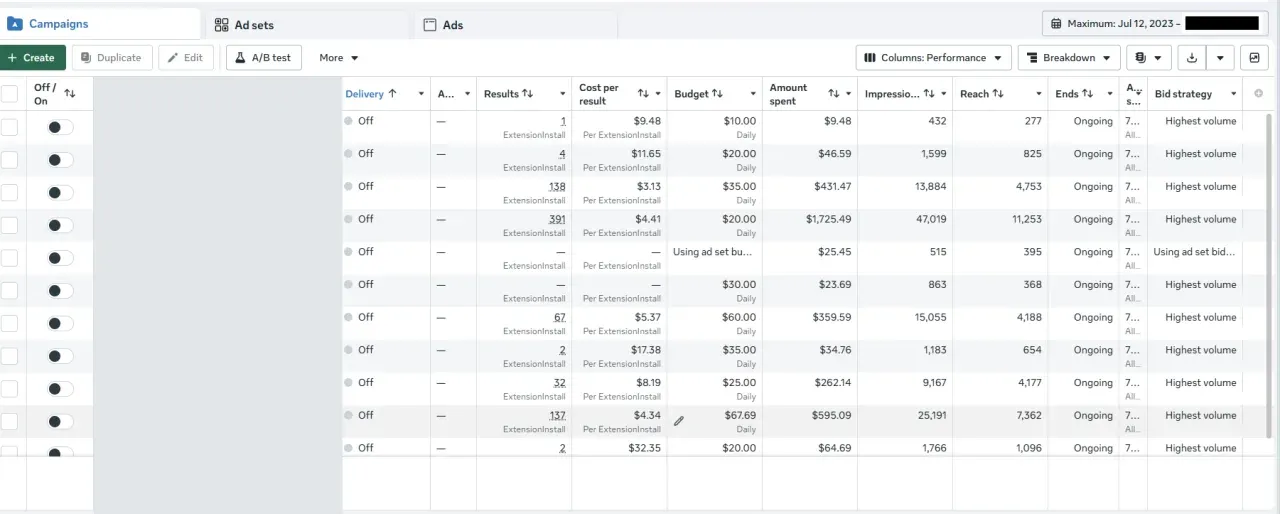Toggle on the campaign with $431.47 spent

60,192
